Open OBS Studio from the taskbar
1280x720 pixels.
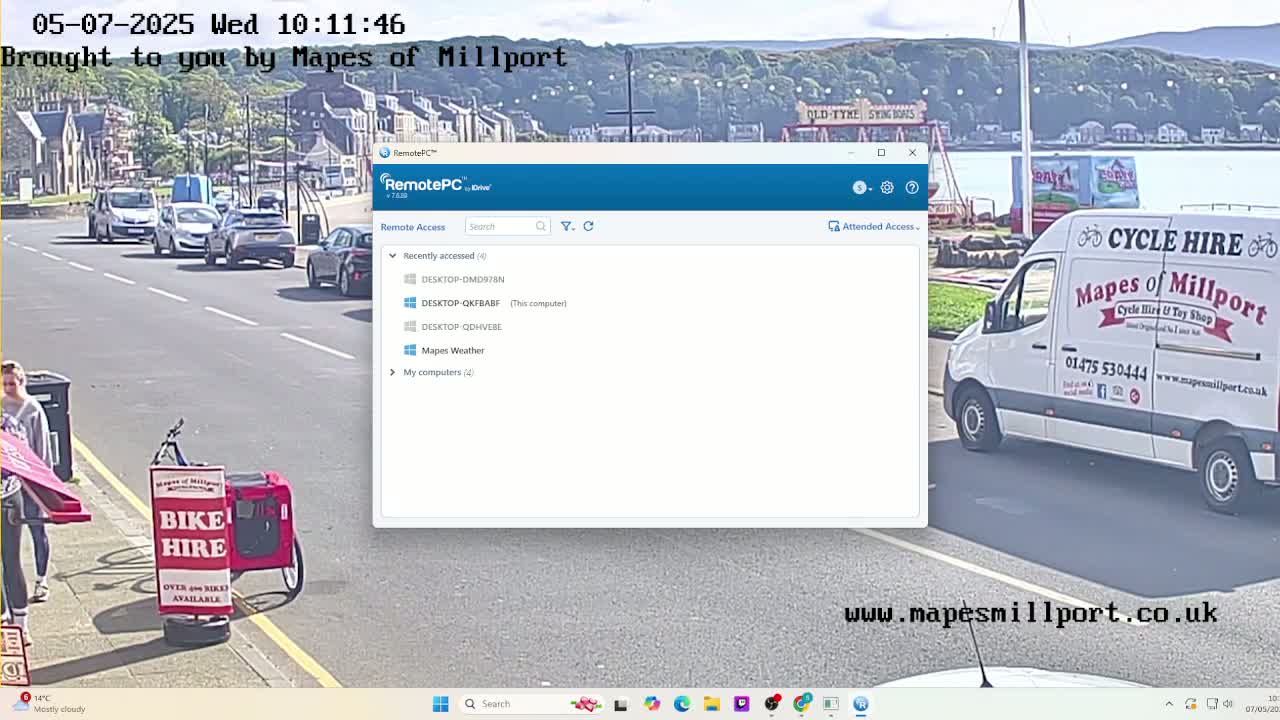771,704
